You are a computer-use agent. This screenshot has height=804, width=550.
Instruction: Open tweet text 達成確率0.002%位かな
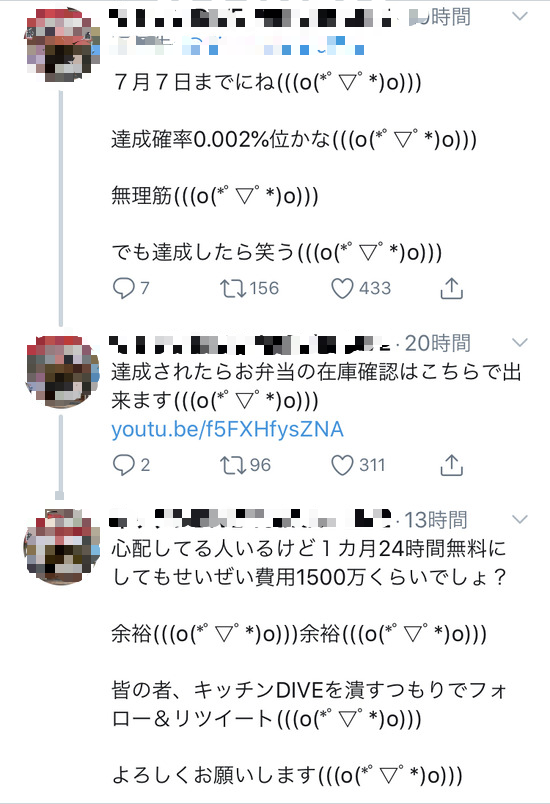point(294,139)
